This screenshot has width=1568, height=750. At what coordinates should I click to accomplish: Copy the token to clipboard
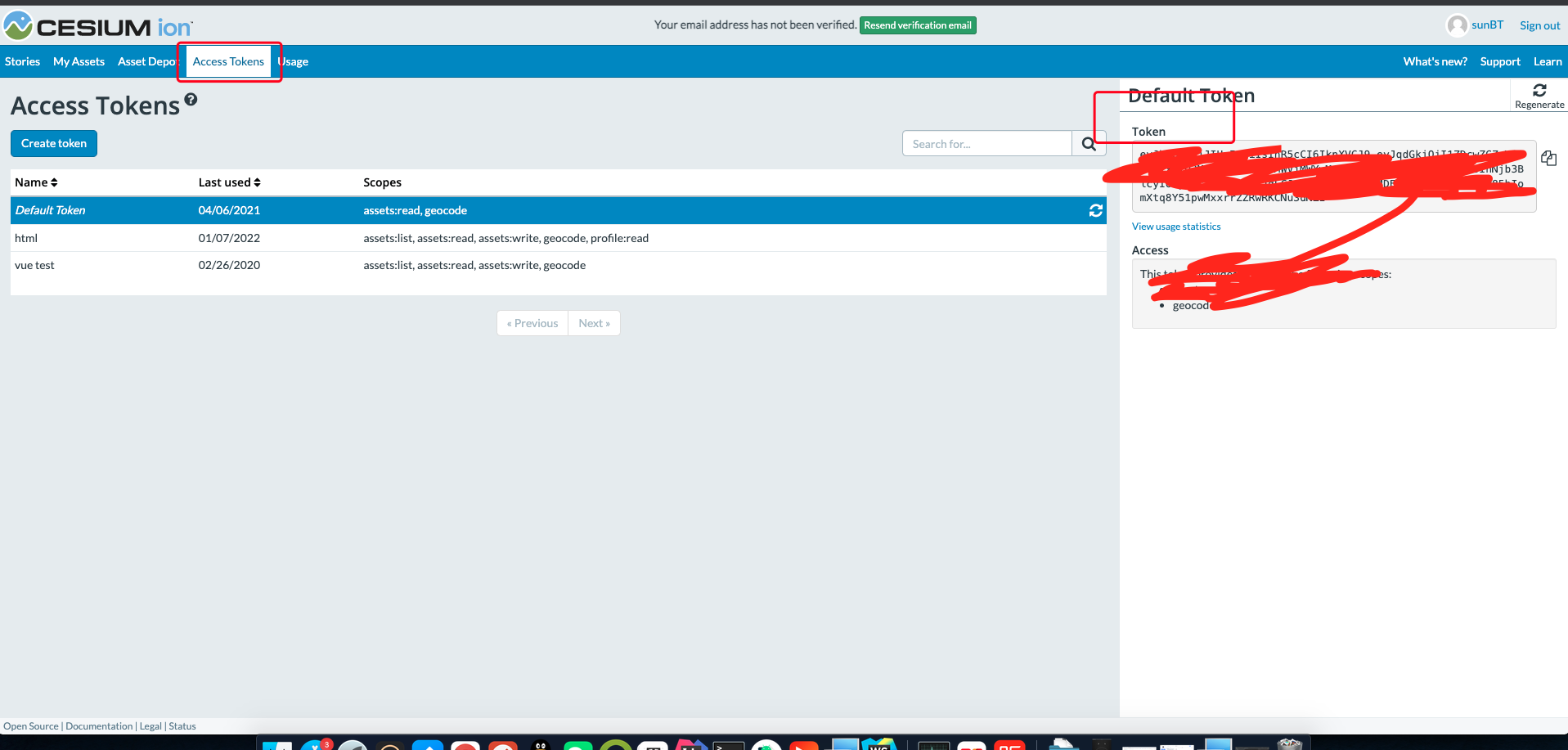[x=1548, y=158]
